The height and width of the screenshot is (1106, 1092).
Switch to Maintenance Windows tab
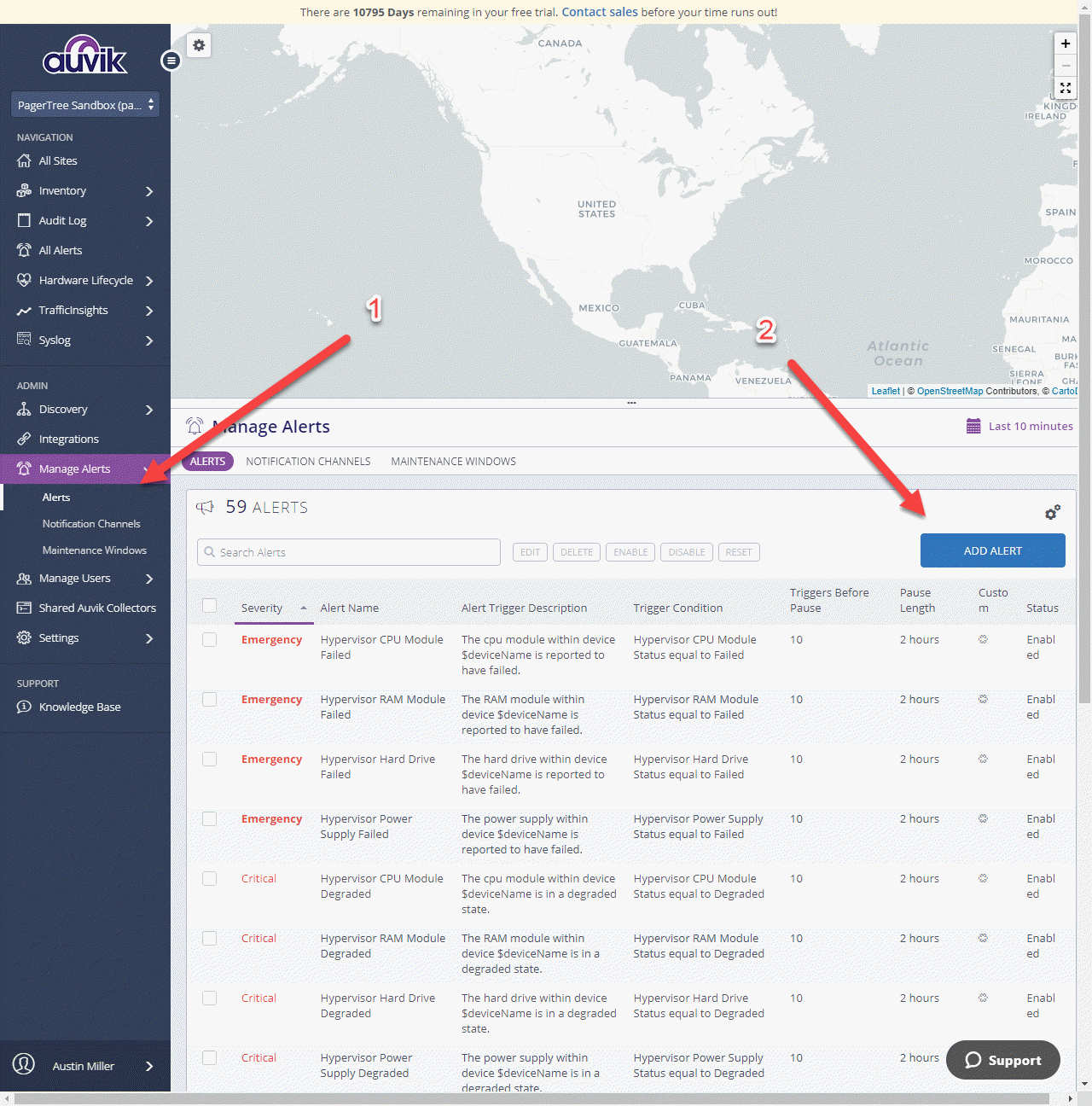[x=453, y=462]
